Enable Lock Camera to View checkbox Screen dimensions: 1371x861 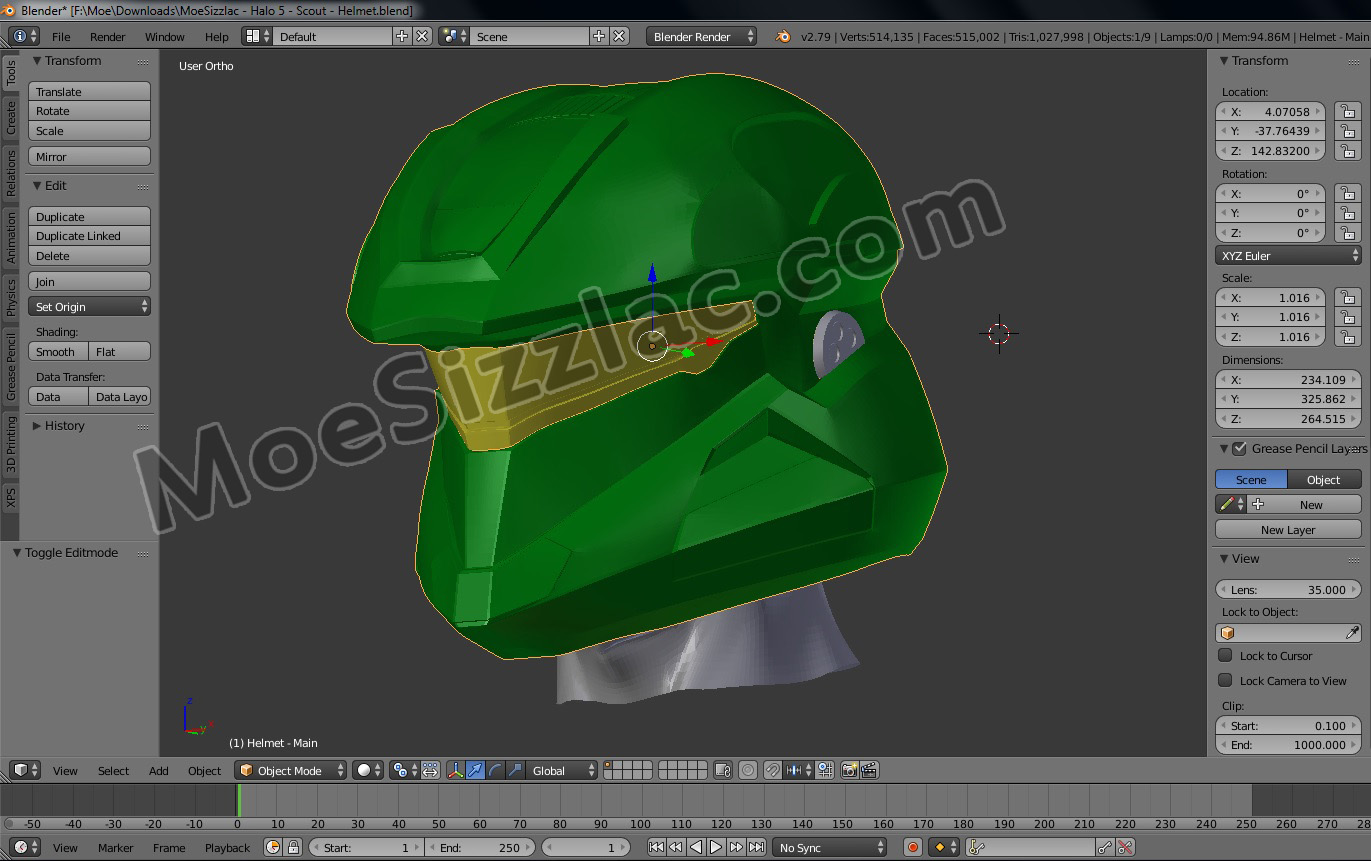pyautogui.click(x=1225, y=680)
